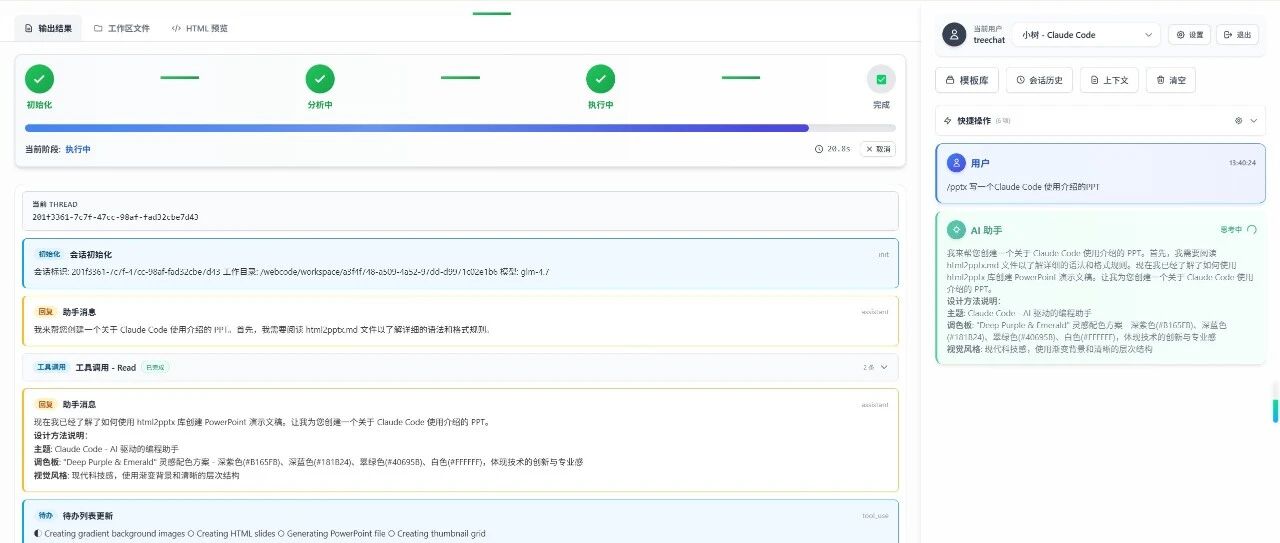The width and height of the screenshot is (1280, 543).
Task: Click the execution progress bar
Action: [460, 128]
